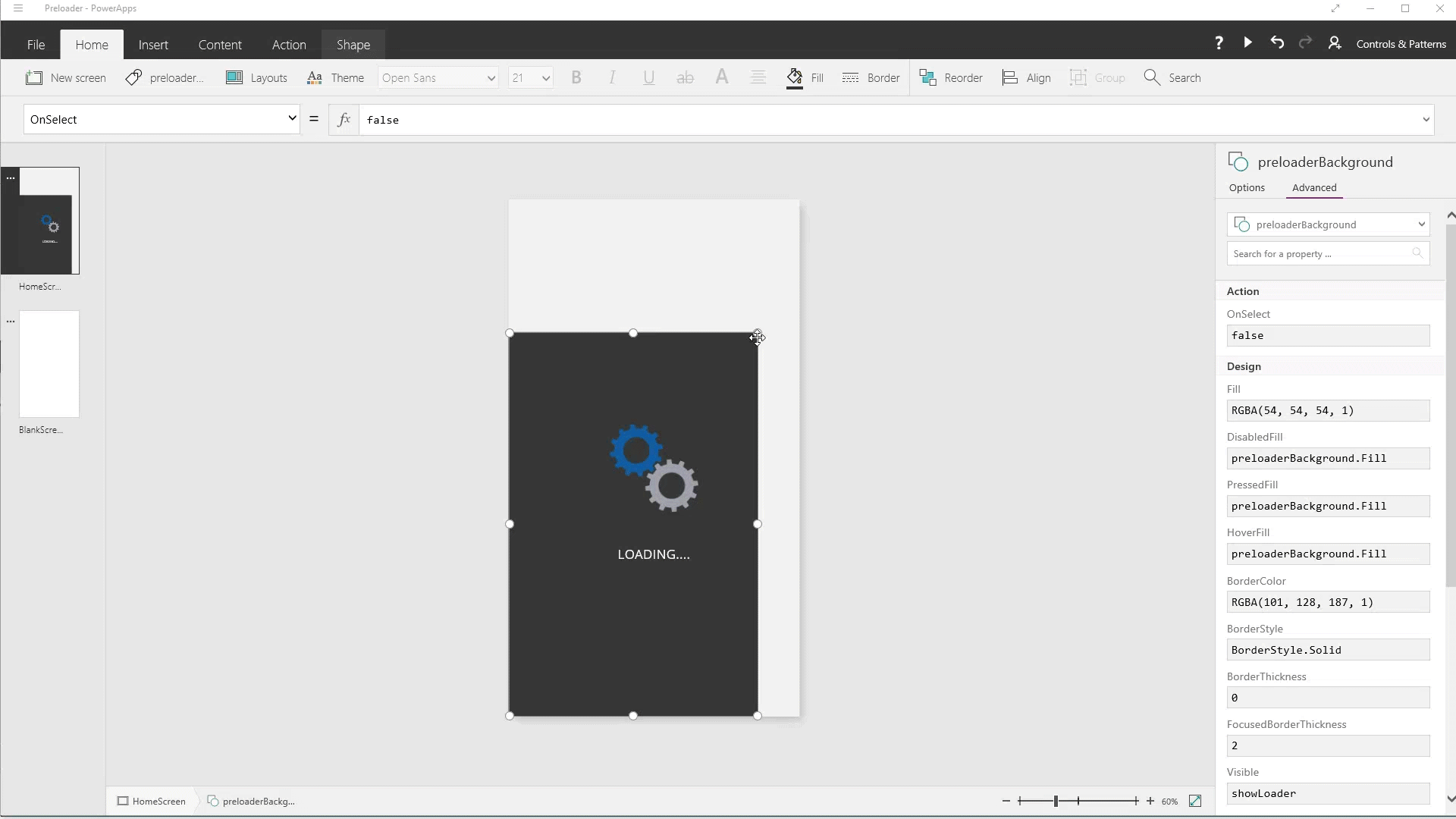
Task: Click the Undo arrow icon
Action: coord(1277,42)
